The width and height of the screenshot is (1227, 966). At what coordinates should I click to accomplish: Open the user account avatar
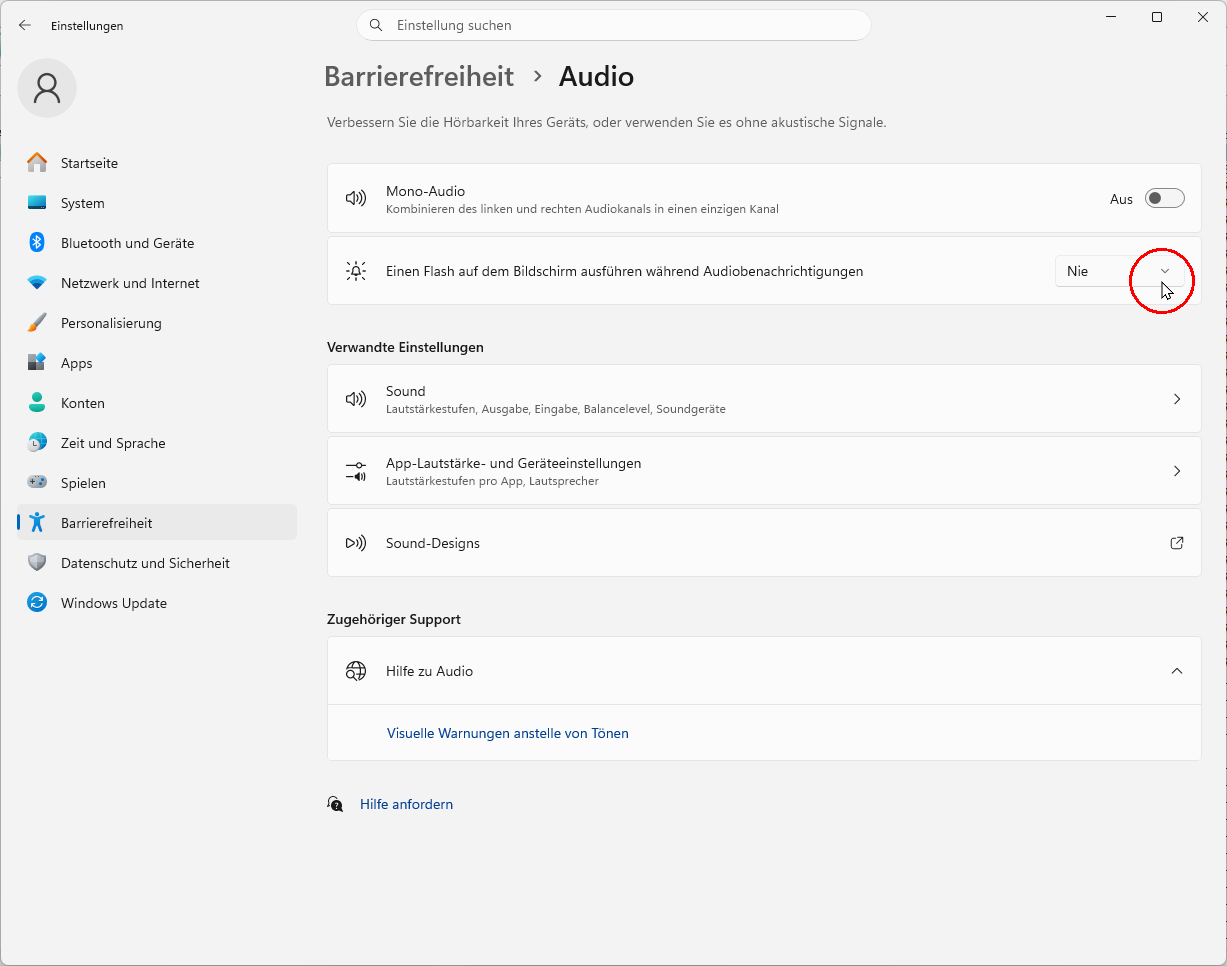tap(47, 88)
